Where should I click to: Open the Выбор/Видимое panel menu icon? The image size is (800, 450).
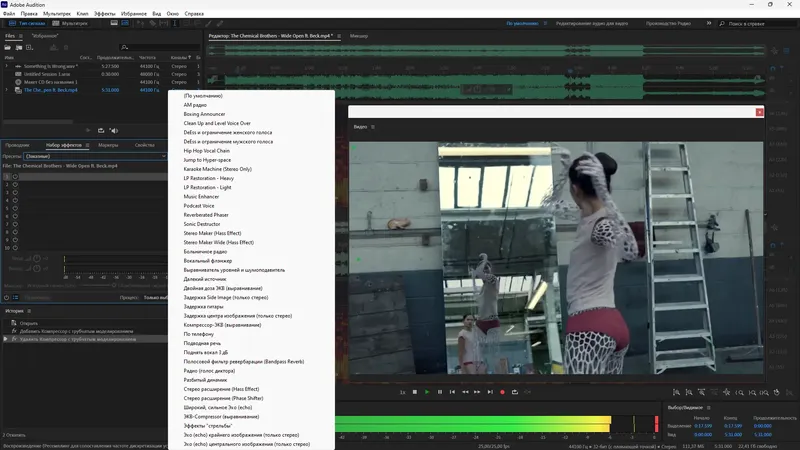point(709,408)
